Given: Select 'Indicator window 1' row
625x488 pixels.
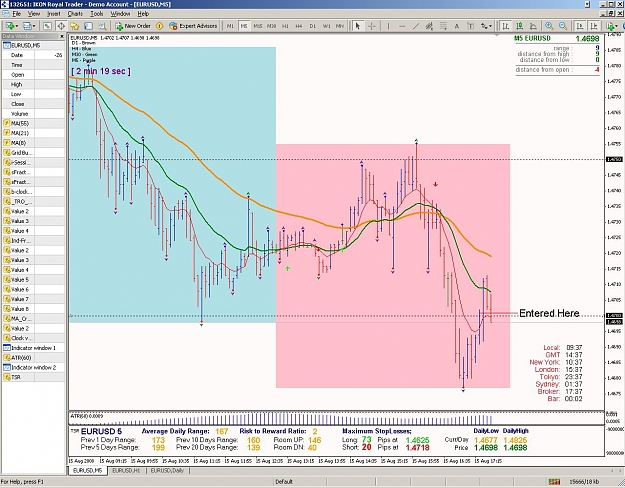Looking at the screenshot, I should pos(33,348).
